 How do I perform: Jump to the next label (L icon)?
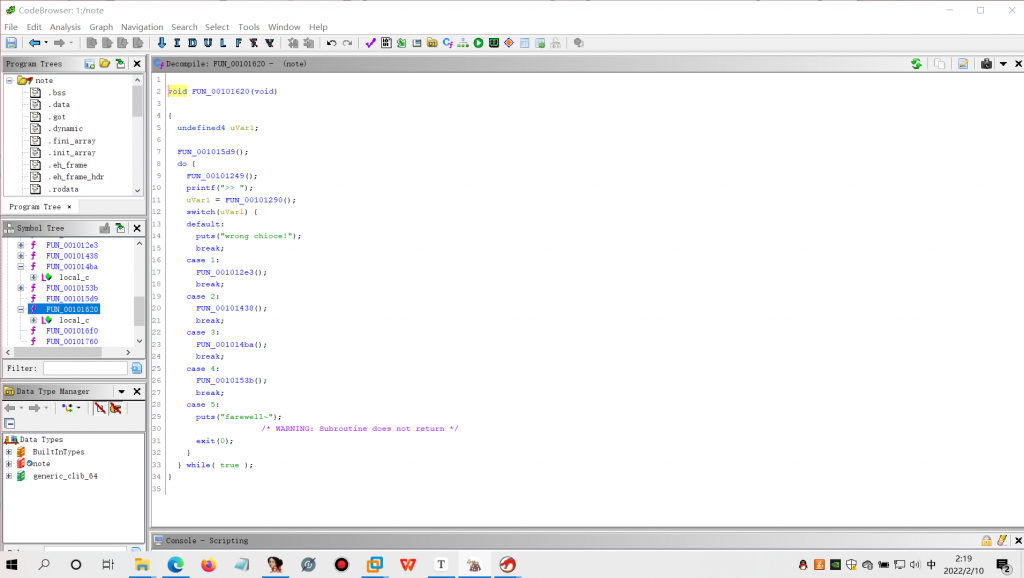(223, 43)
